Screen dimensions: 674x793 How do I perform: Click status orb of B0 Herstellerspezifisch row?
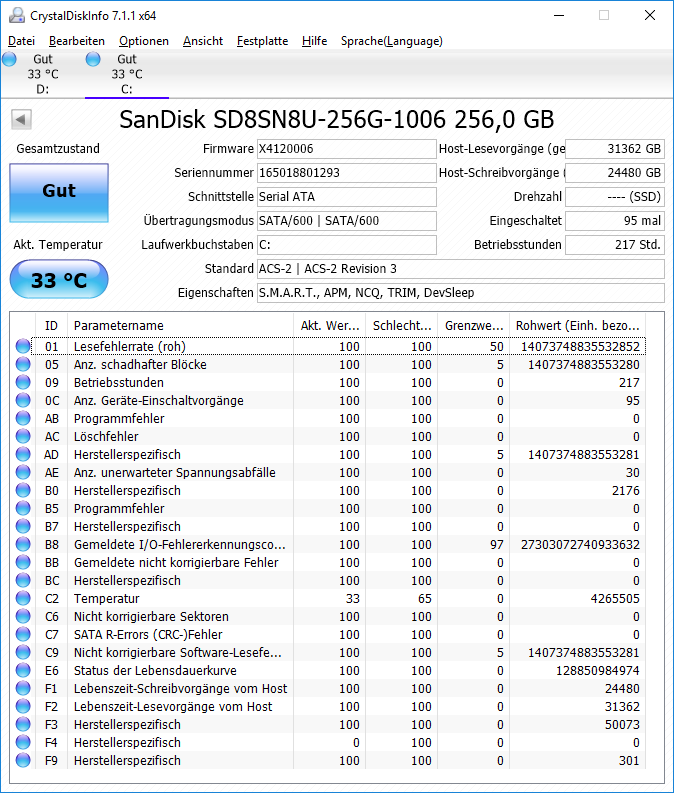(23, 491)
